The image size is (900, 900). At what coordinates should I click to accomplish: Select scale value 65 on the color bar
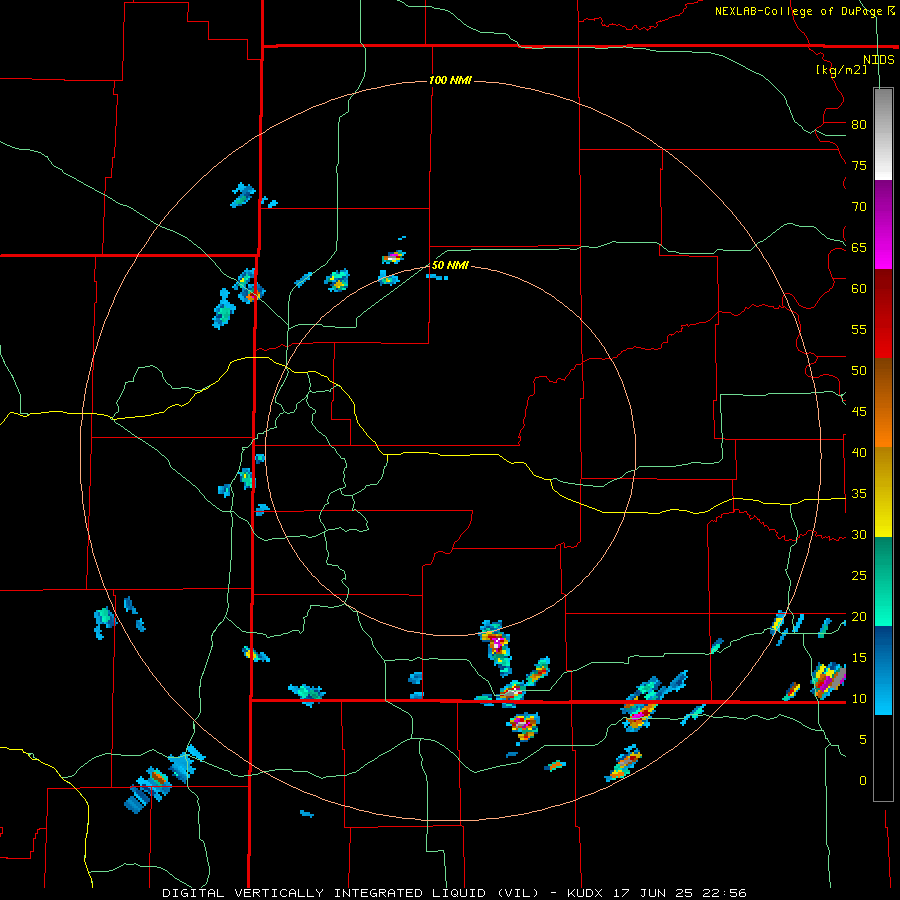coord(859,247)
